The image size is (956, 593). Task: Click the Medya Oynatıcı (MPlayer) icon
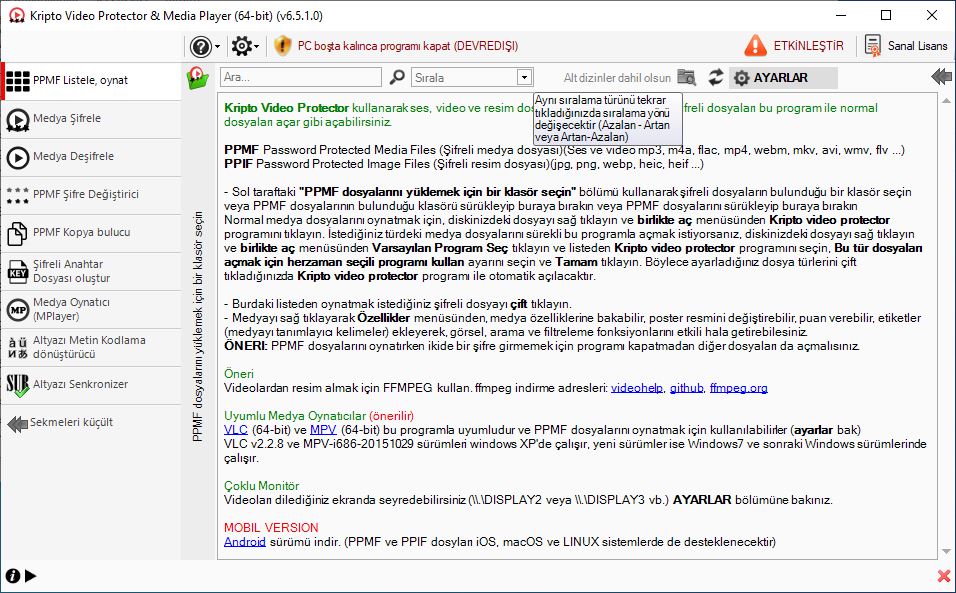(18, 309)
